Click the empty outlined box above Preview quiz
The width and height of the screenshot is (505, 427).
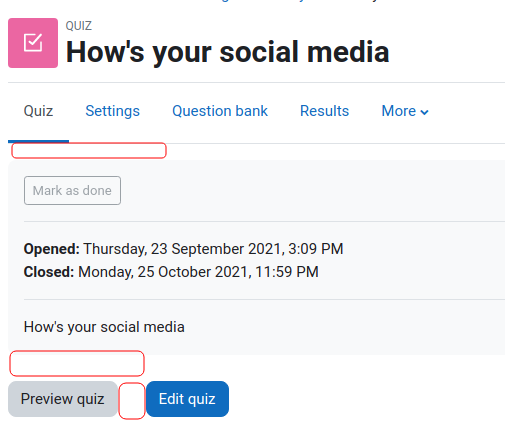coord(77,363)
